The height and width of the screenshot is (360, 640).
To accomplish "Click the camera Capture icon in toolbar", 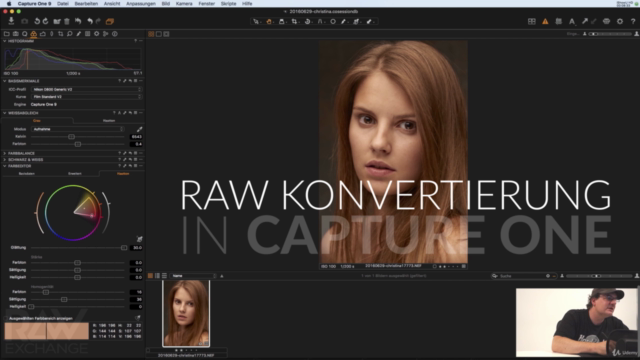I will [24, 21].
